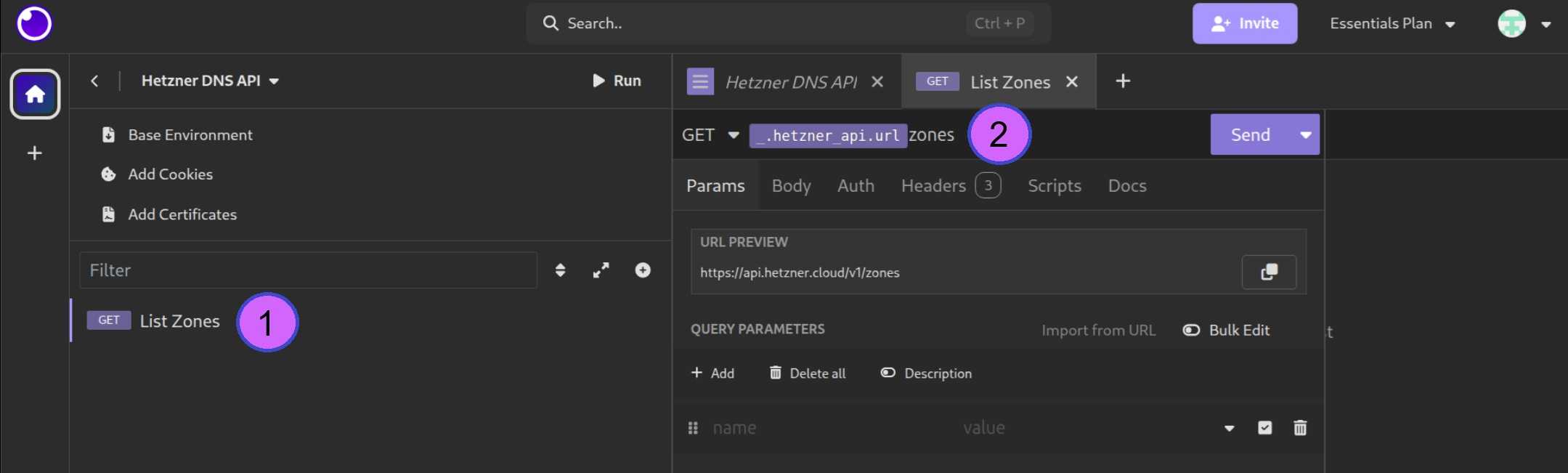Open the GET method dropdown
This screenshot has width=1568, height=473.
[x=710, y=135]
